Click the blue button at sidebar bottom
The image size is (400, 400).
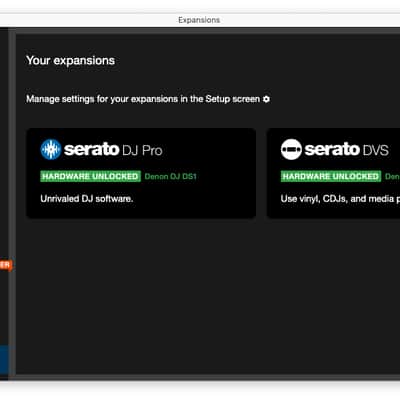point(4,360)
